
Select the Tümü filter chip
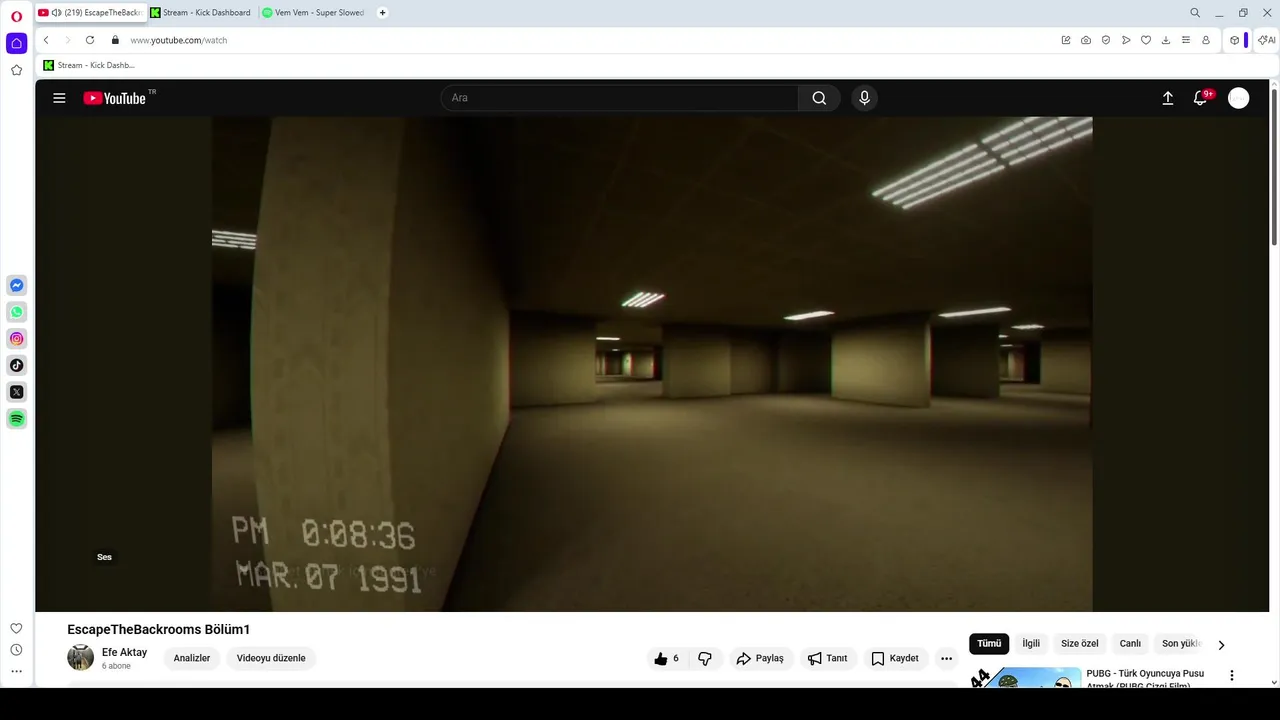[989, 644]
